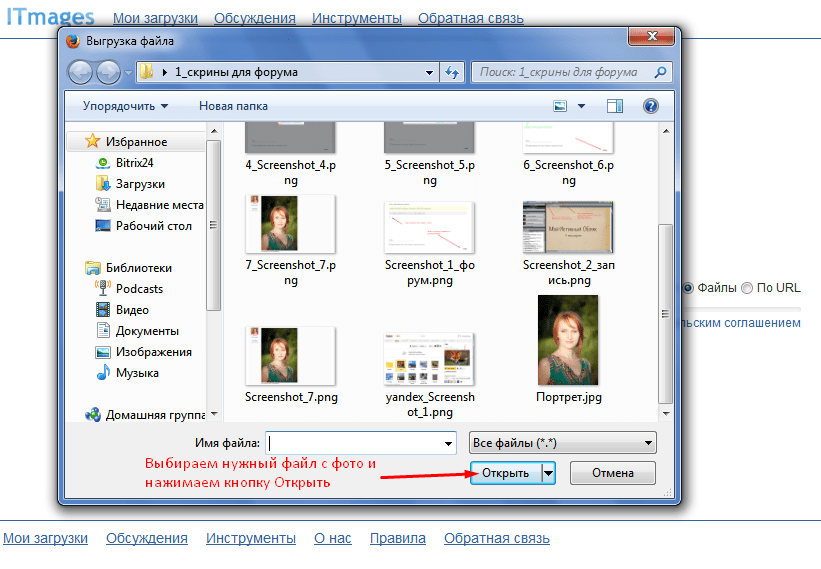This screenshot has width=821, height=569.
Task: Select the Файлы radio button
Action: click(688, 288)
